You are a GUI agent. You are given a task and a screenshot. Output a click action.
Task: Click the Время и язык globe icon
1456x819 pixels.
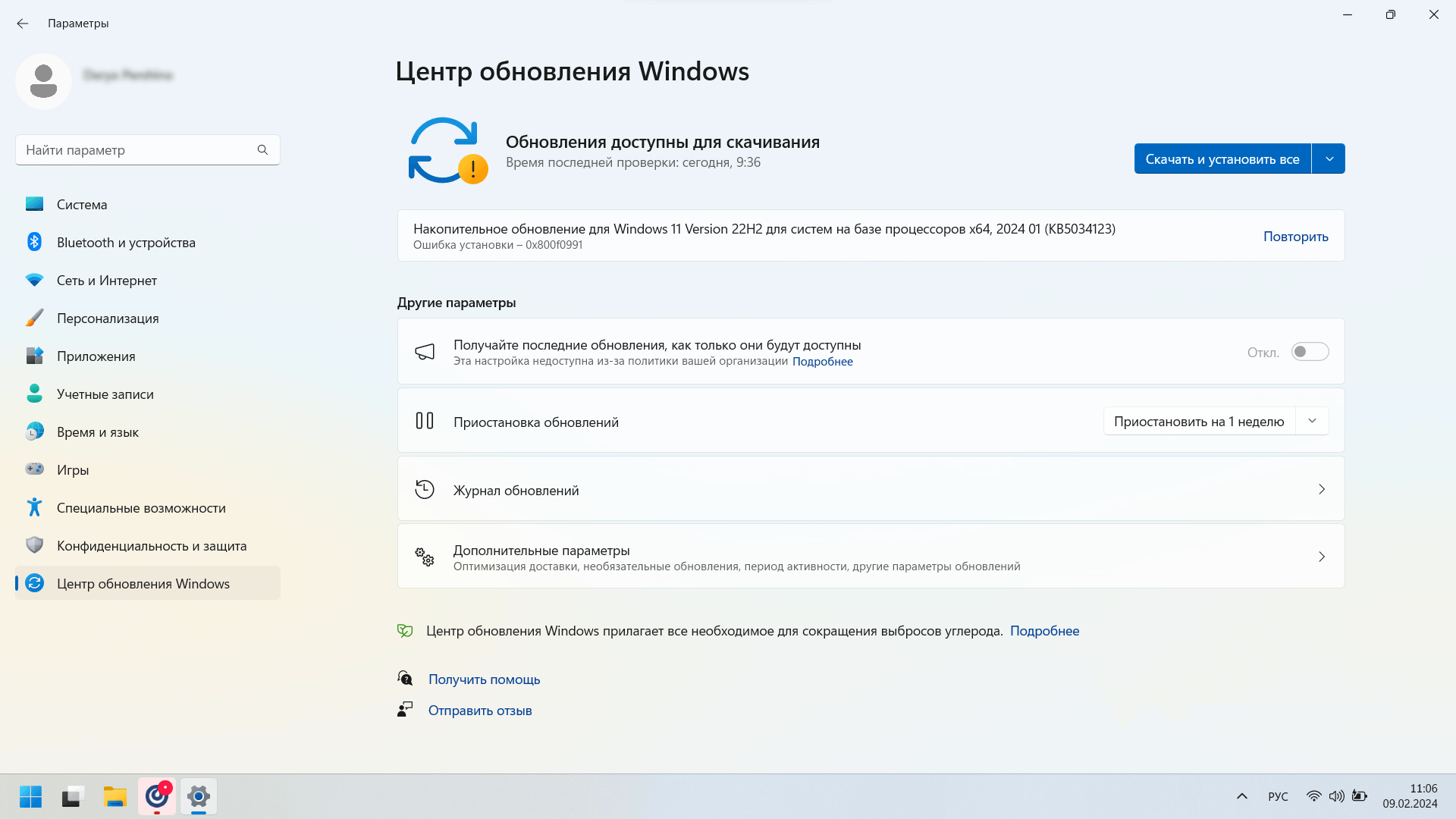(34, 431)
